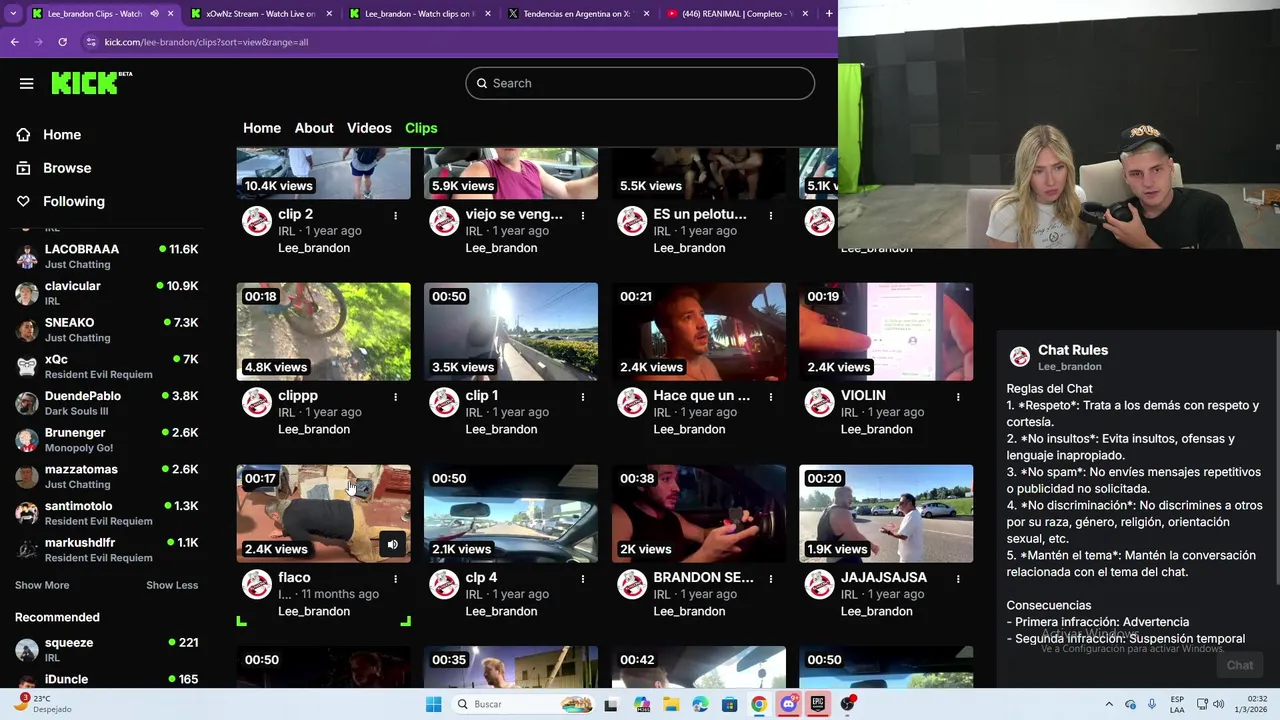The image size is (1280, 720).
Task: Open clavicular channel in sidebar
Action: coord(107,293)
